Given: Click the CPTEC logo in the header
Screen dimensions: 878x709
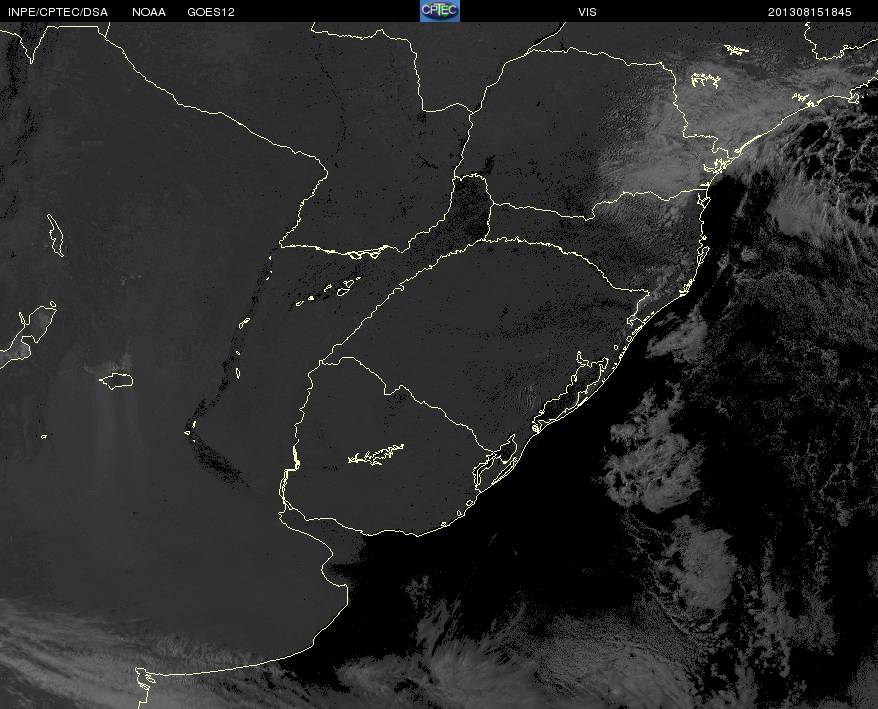Looking at the screenshot, I should click(x=440, y=11).
